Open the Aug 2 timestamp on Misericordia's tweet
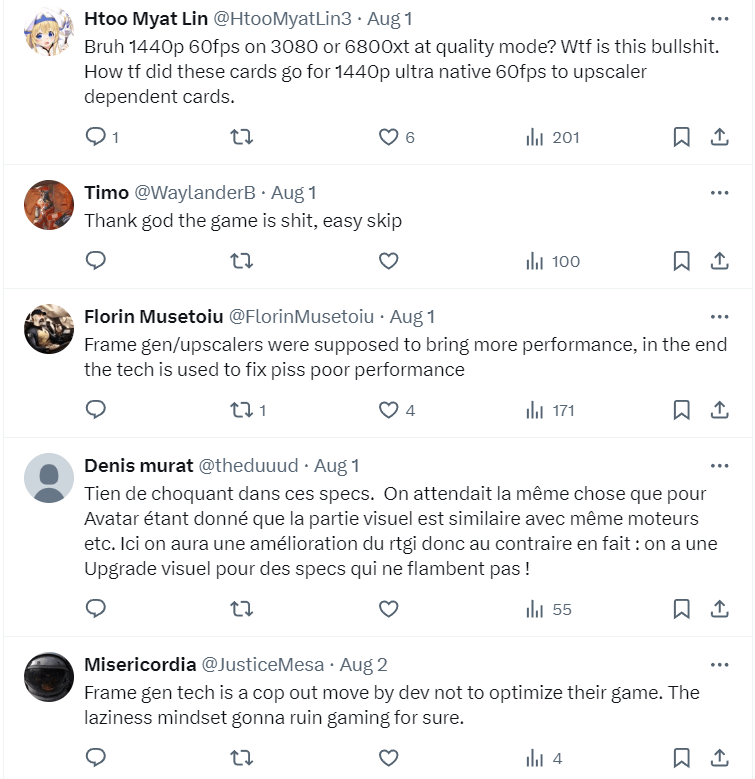This screenshot has height=779, width=755. 363,665
